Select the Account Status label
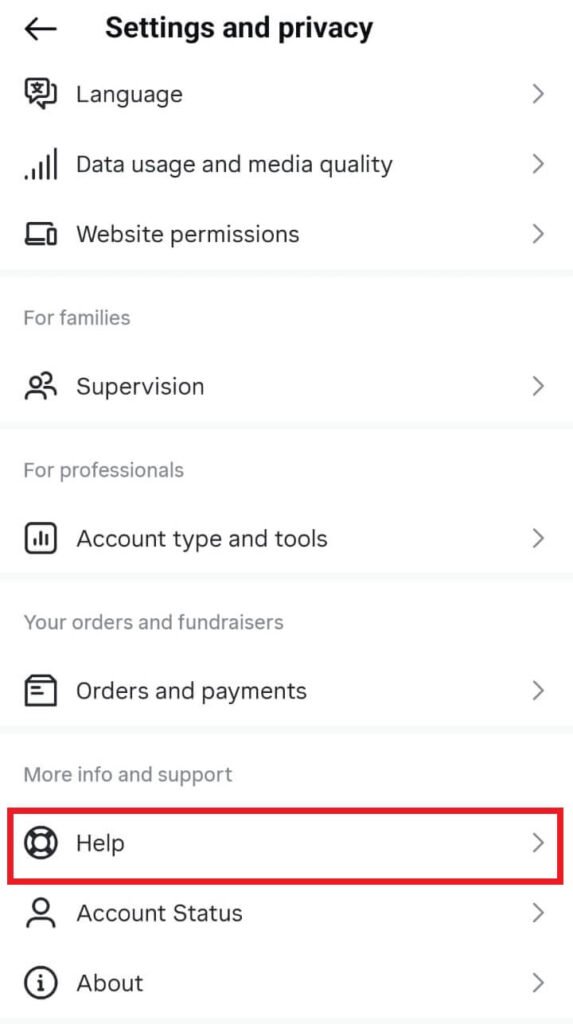The image size is (573, 1024). [159, 913]
